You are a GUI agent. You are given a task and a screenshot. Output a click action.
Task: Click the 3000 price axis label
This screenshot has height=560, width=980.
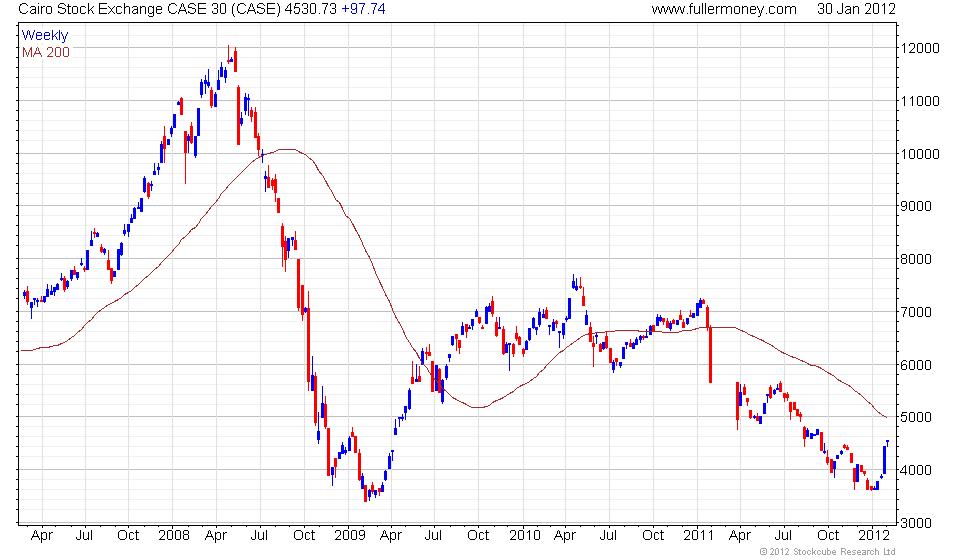tap(916, 522)
